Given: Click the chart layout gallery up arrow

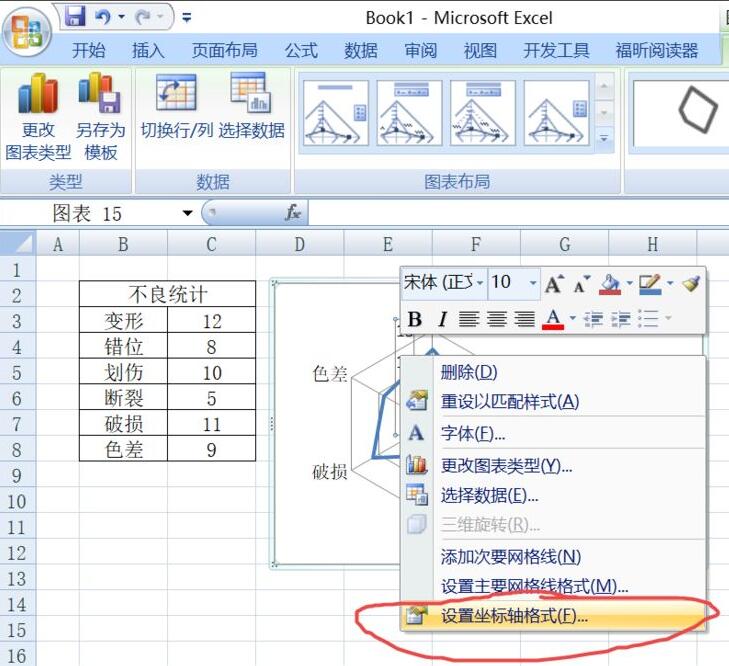Looking at the screenshot, I should (x=604, y=87).
